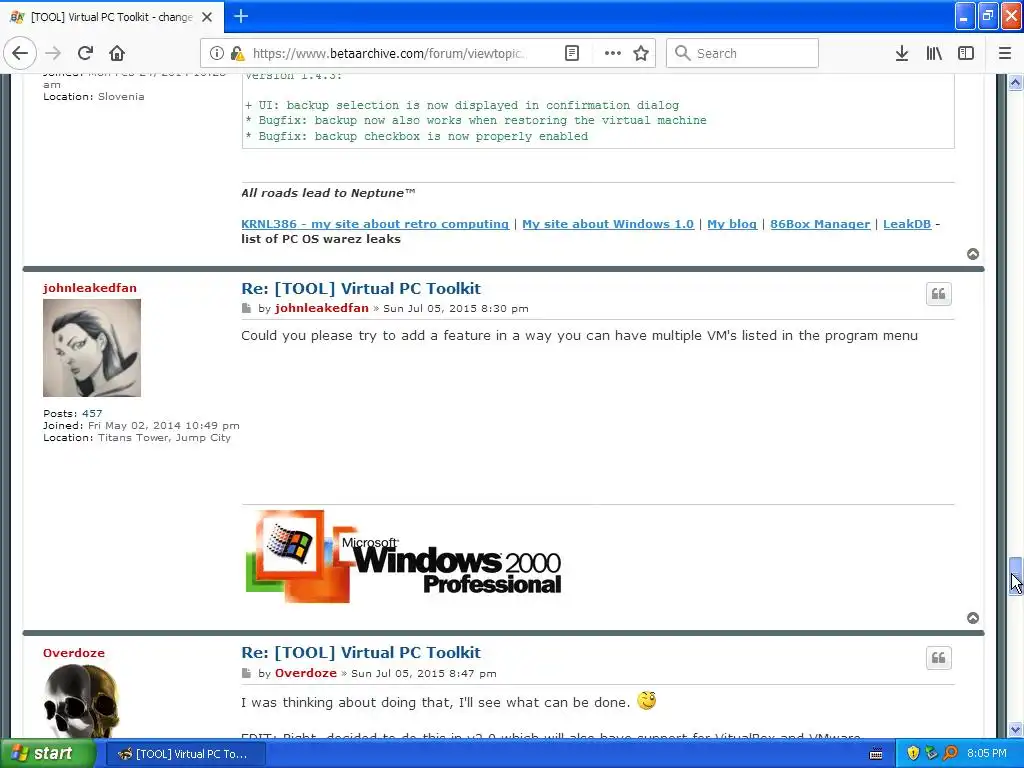Image resolution: width=1024 pixels, height=768 pixels.
Task: Bookmark this page with the star
Action: tap(641, 53)
